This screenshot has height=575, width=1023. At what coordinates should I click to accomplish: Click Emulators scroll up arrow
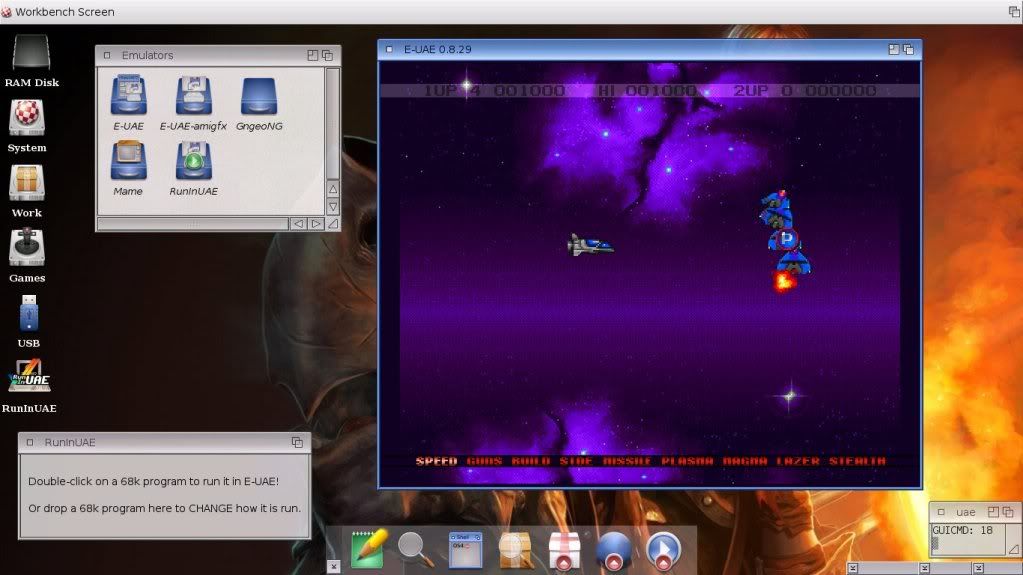pyautogui.click(x=333, y=189)
